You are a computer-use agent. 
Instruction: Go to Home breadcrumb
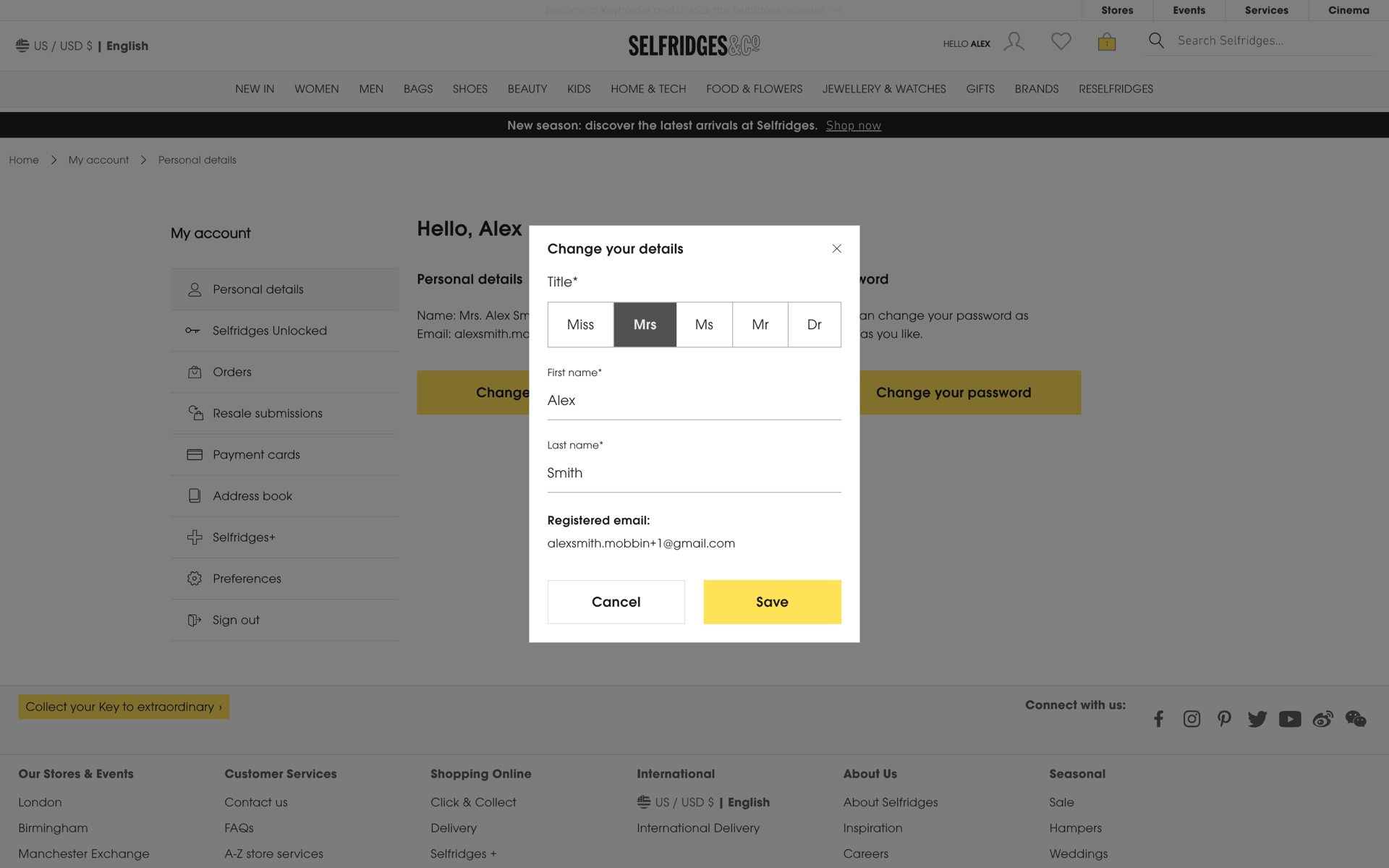tap(24, 160)
